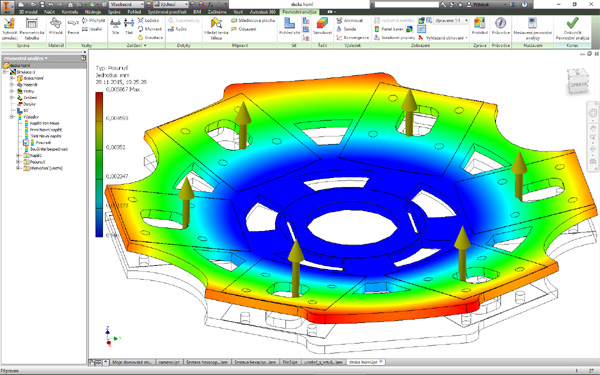
Task: Toggle the Posunutí result checkbox
Action: pos(26,142)
